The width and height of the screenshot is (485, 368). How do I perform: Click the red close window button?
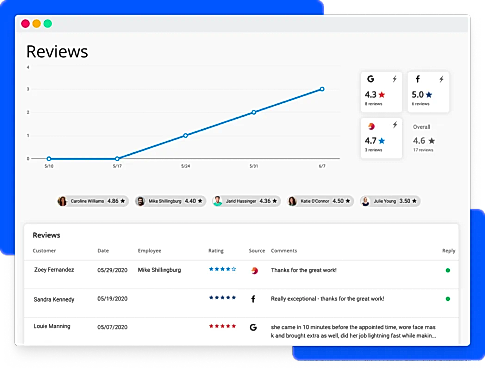point(25,24)
